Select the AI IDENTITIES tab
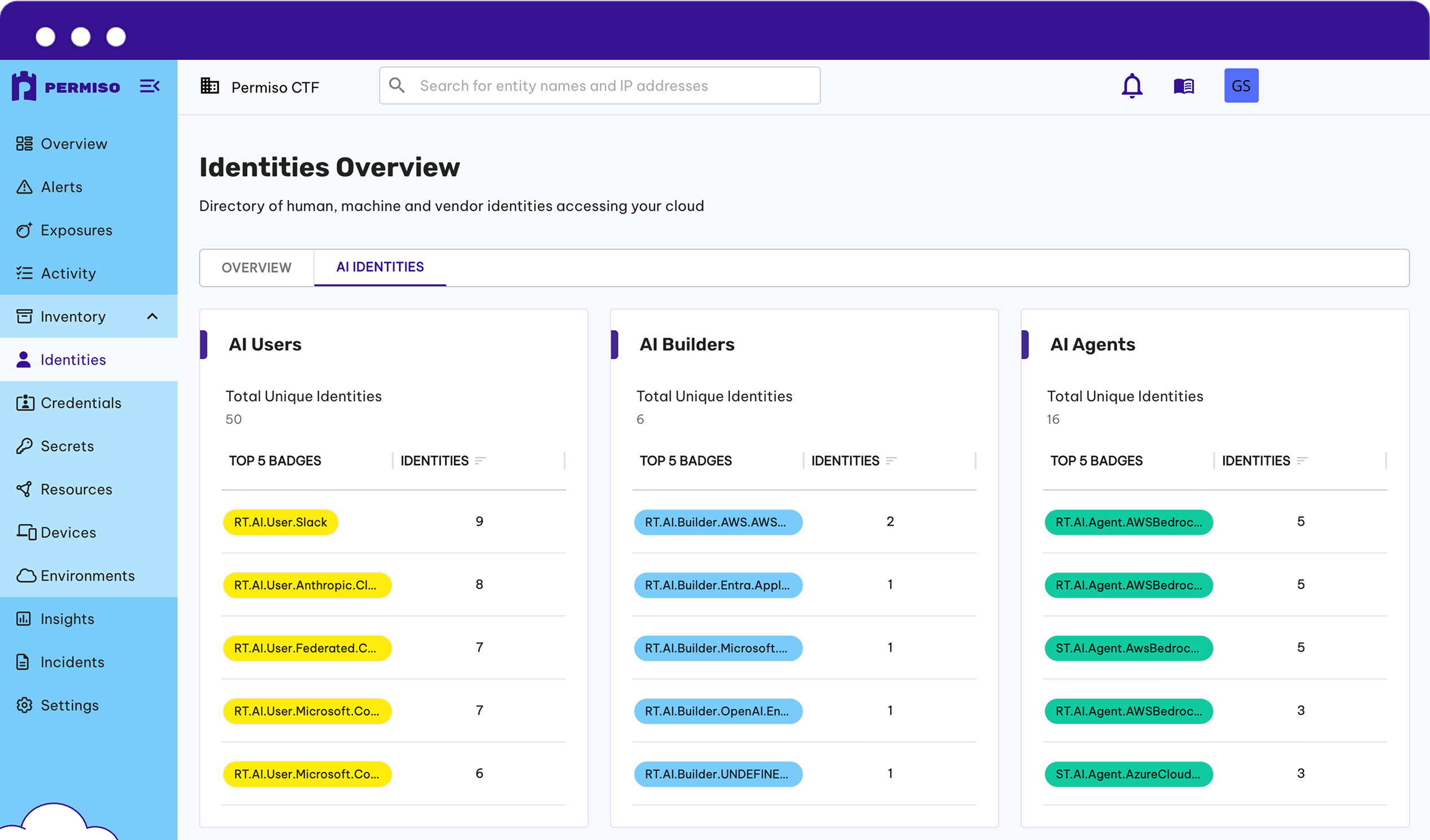Screen dimensions: 1430x840 point(379,266)
